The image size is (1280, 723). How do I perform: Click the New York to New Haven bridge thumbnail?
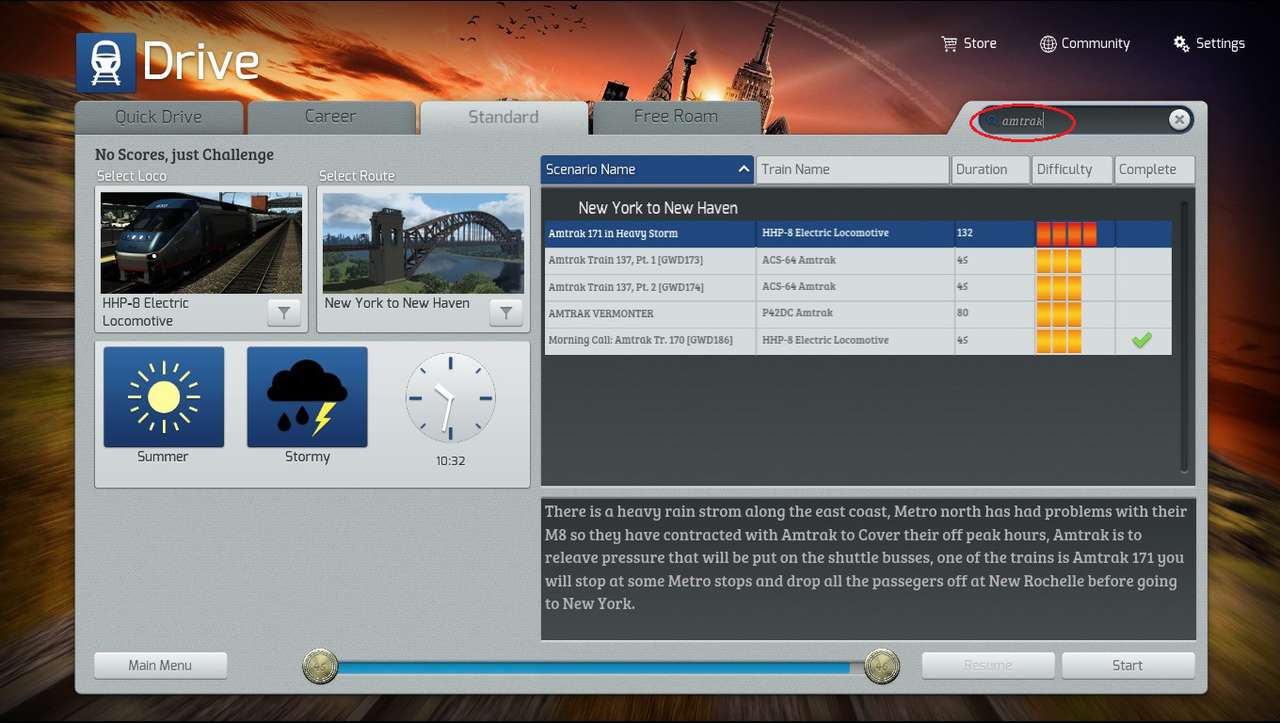pyautogui.click(x=423, y=243)
